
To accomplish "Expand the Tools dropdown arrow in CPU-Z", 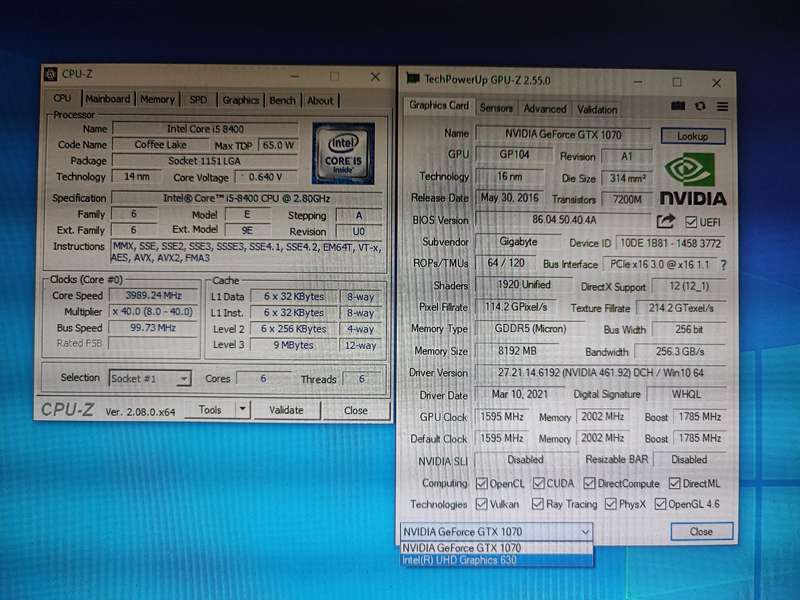I will tap(243, 409).
